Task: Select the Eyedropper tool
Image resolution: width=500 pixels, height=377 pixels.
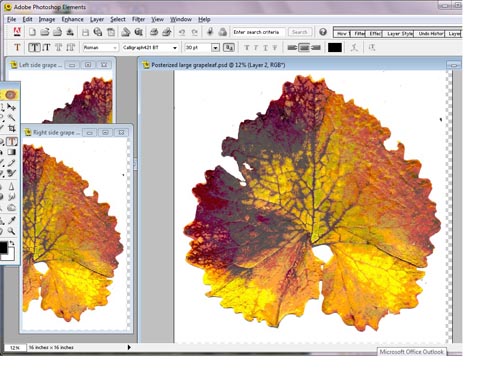Action: tap(12, 220)
